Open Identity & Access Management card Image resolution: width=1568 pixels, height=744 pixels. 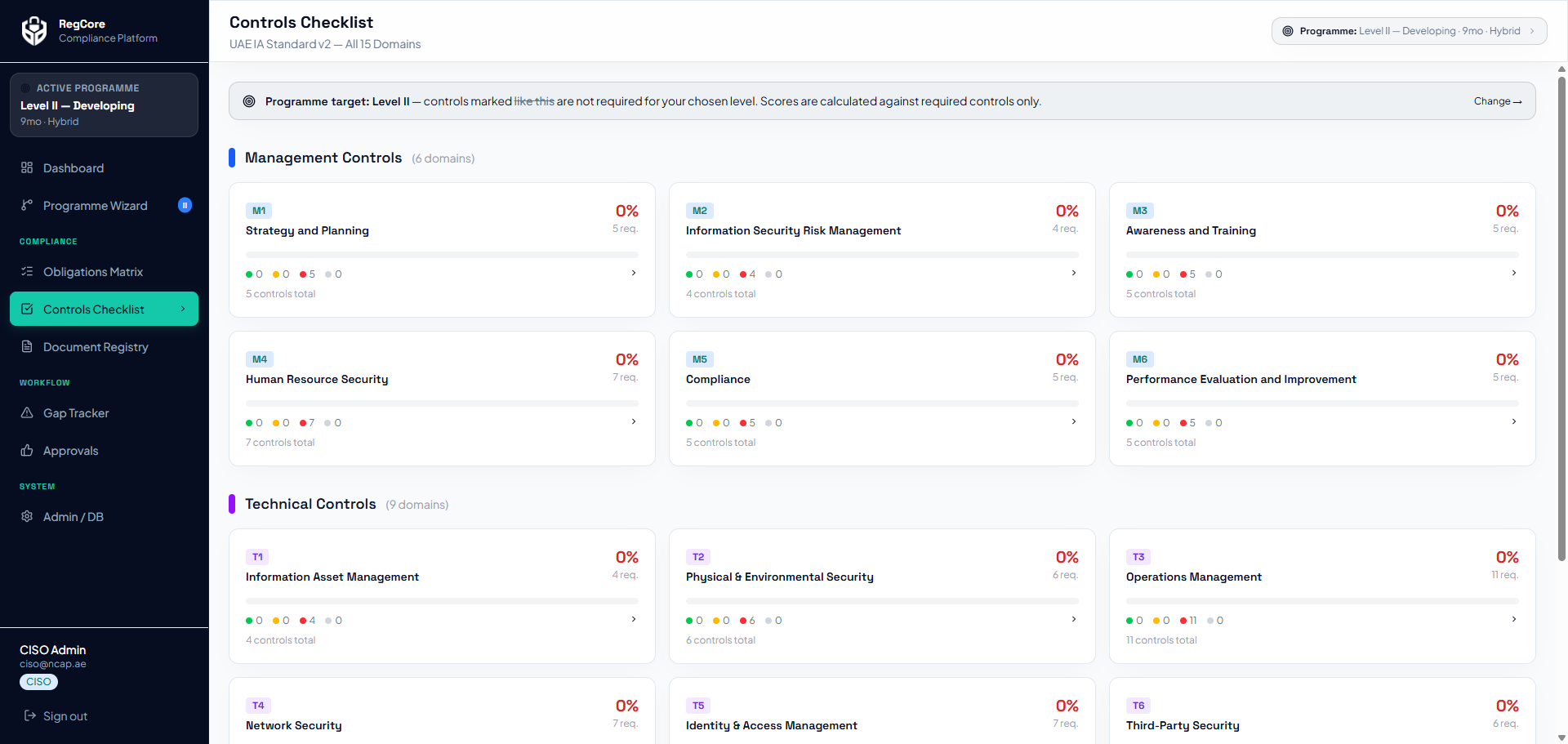coord(882,711)
